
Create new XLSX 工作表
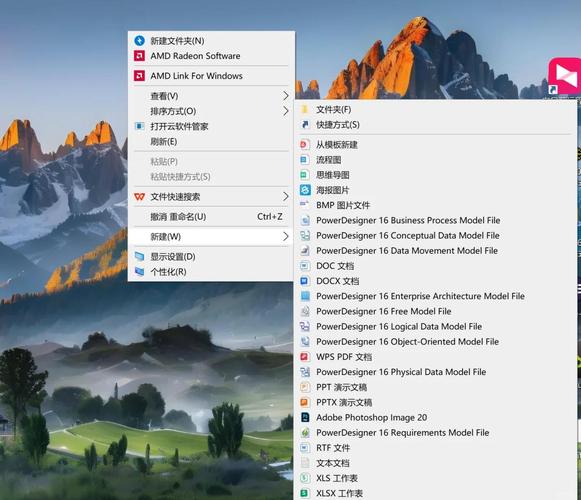[x=435, y=493]
